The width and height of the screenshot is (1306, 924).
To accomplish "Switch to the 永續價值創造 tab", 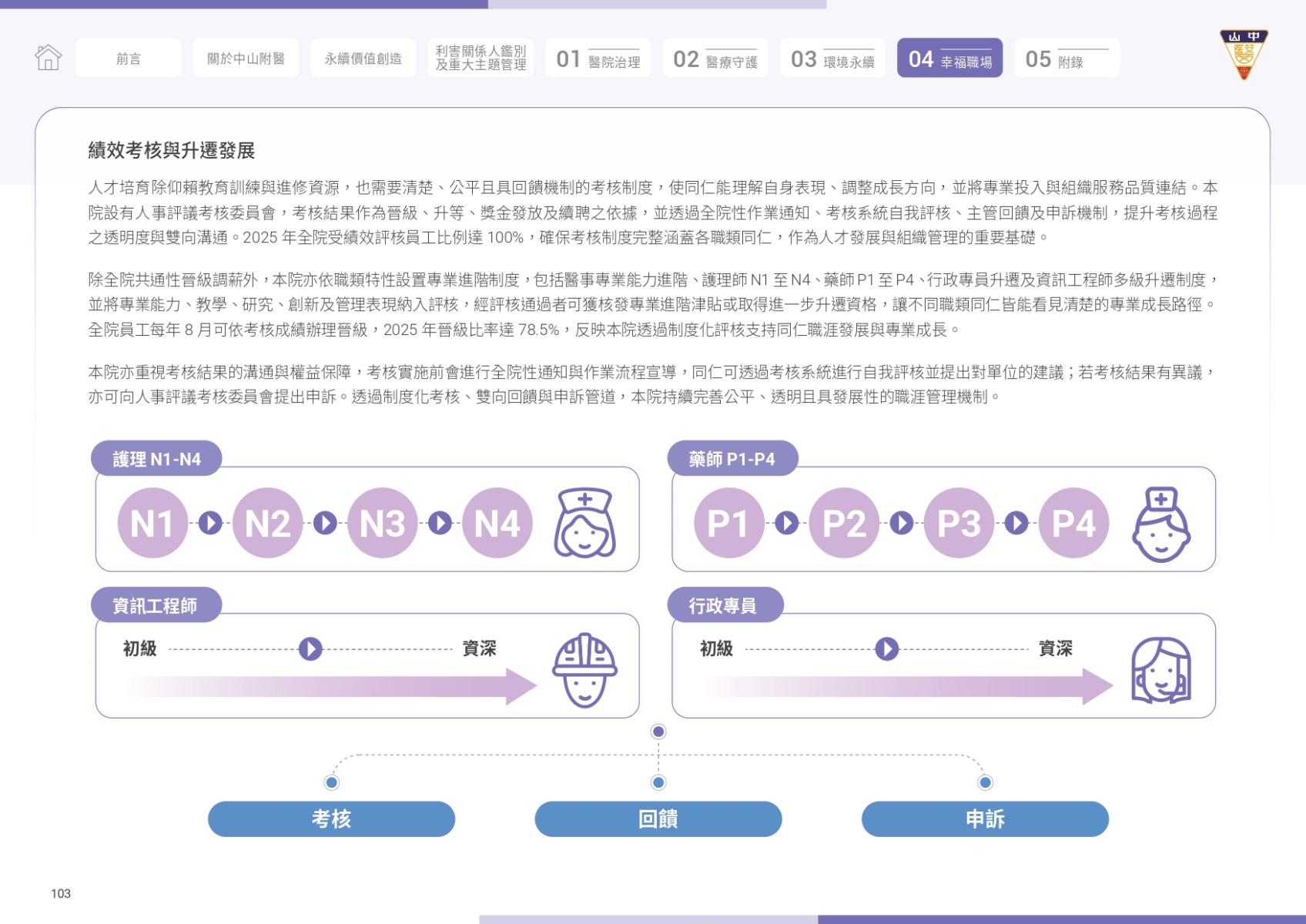I will [x=363, y=58].
